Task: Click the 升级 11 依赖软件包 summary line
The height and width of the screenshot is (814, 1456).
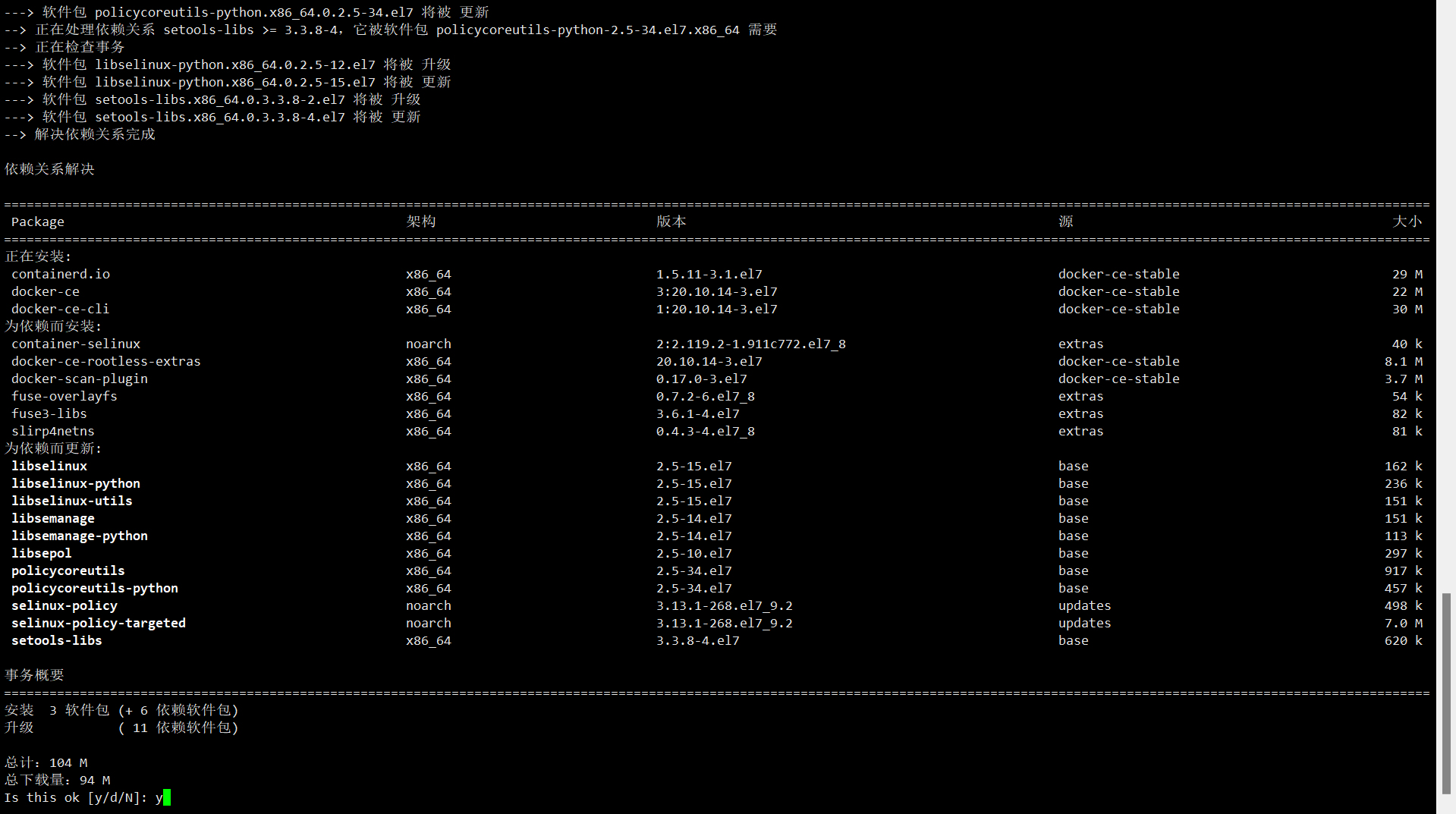Action: [x=121, y=728]
